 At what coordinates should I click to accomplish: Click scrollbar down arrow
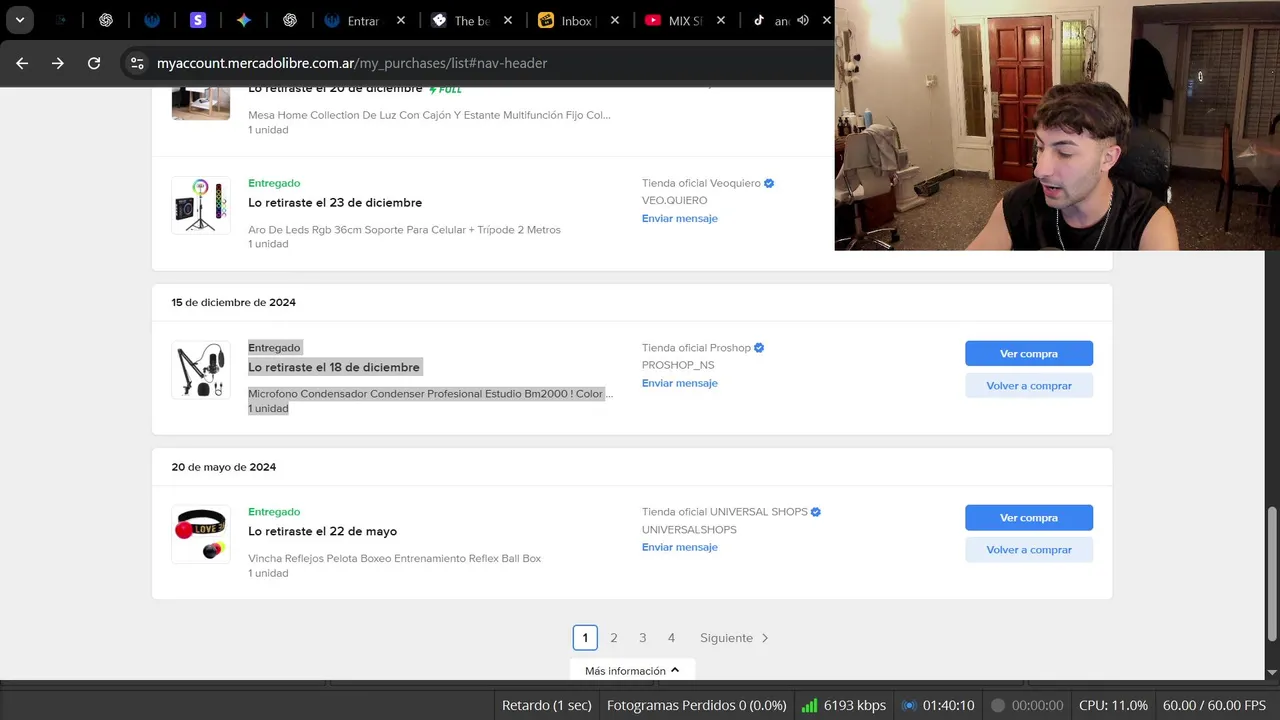pos(1272,673)
